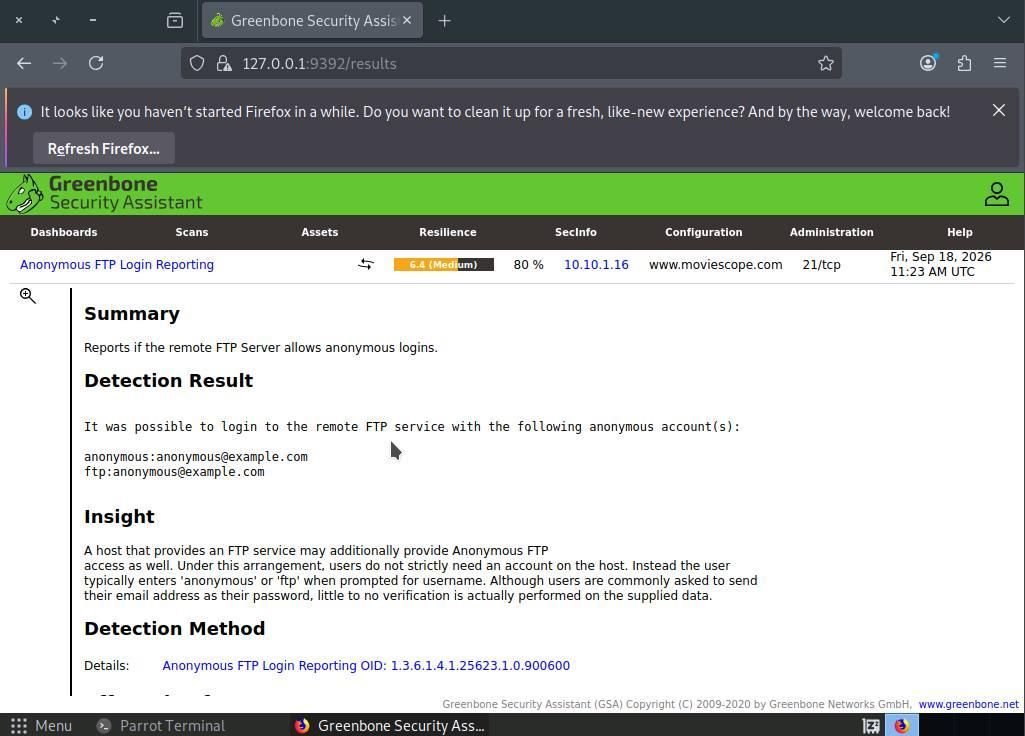Click the browser back arrow
The width and height of the screenshot is (1025, 736).
point(24,63)
